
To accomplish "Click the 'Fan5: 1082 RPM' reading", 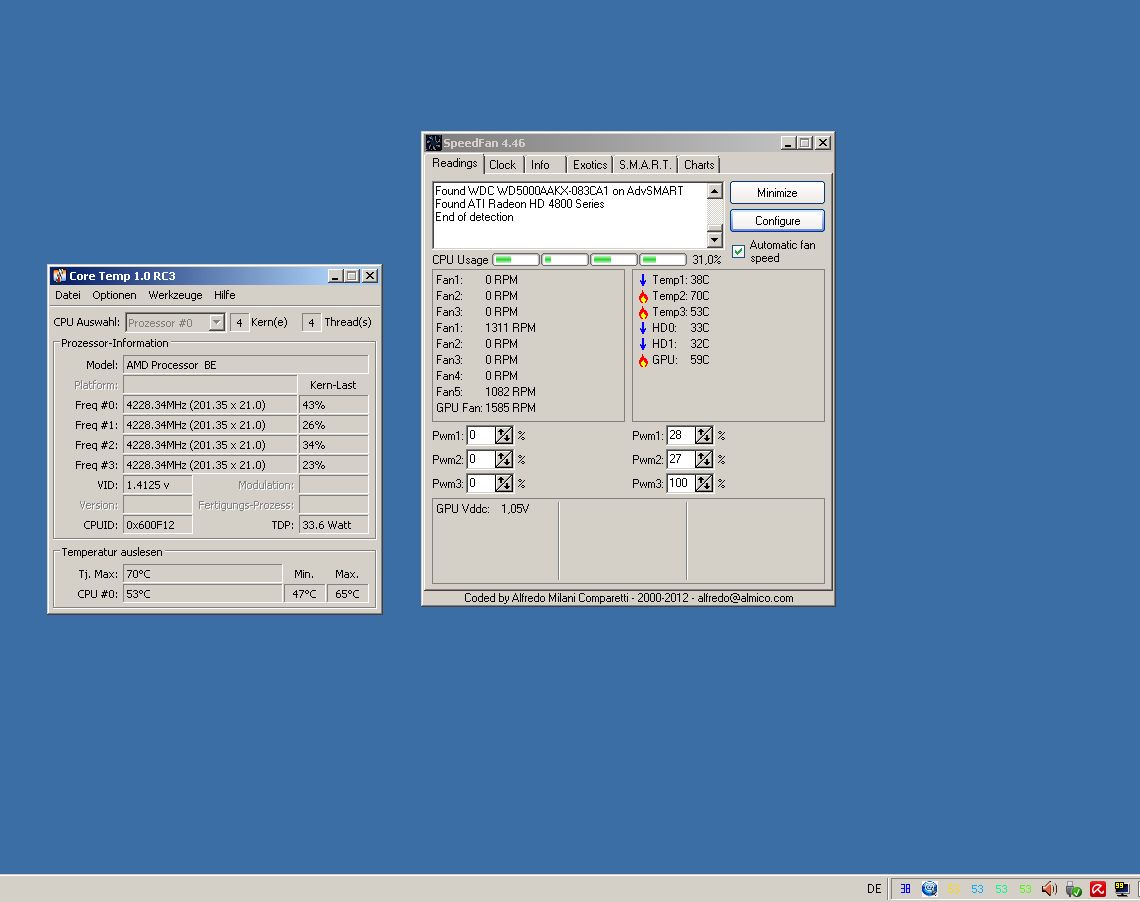I will pos(486,392).
